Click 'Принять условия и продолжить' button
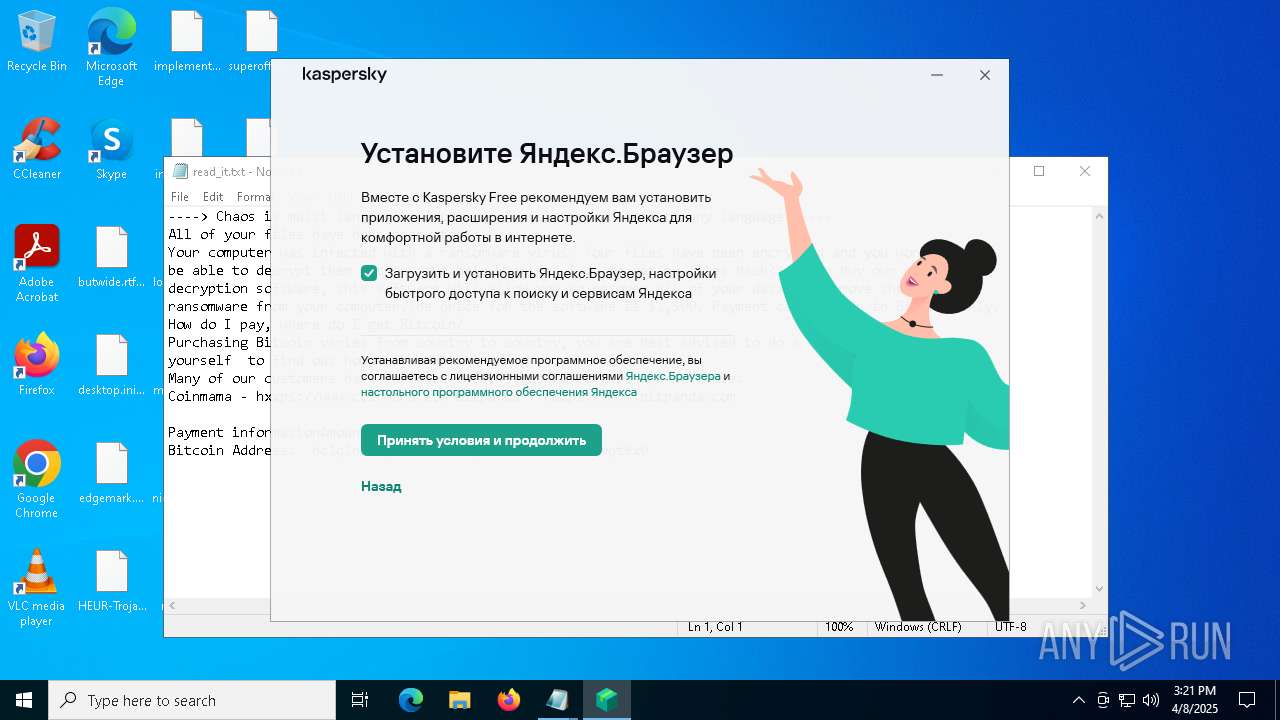This screenshot has width=1280, height=720. tap(481, 440)
